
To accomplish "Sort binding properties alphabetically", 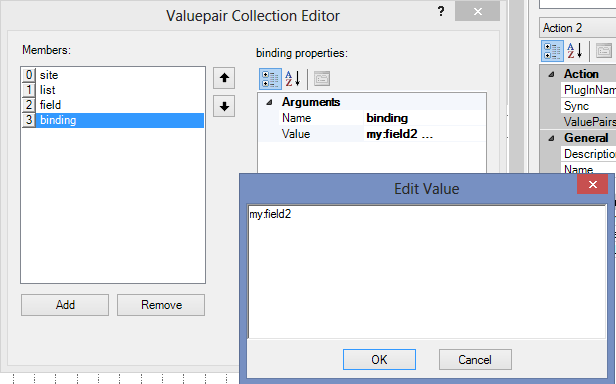I will pos(293,79).
